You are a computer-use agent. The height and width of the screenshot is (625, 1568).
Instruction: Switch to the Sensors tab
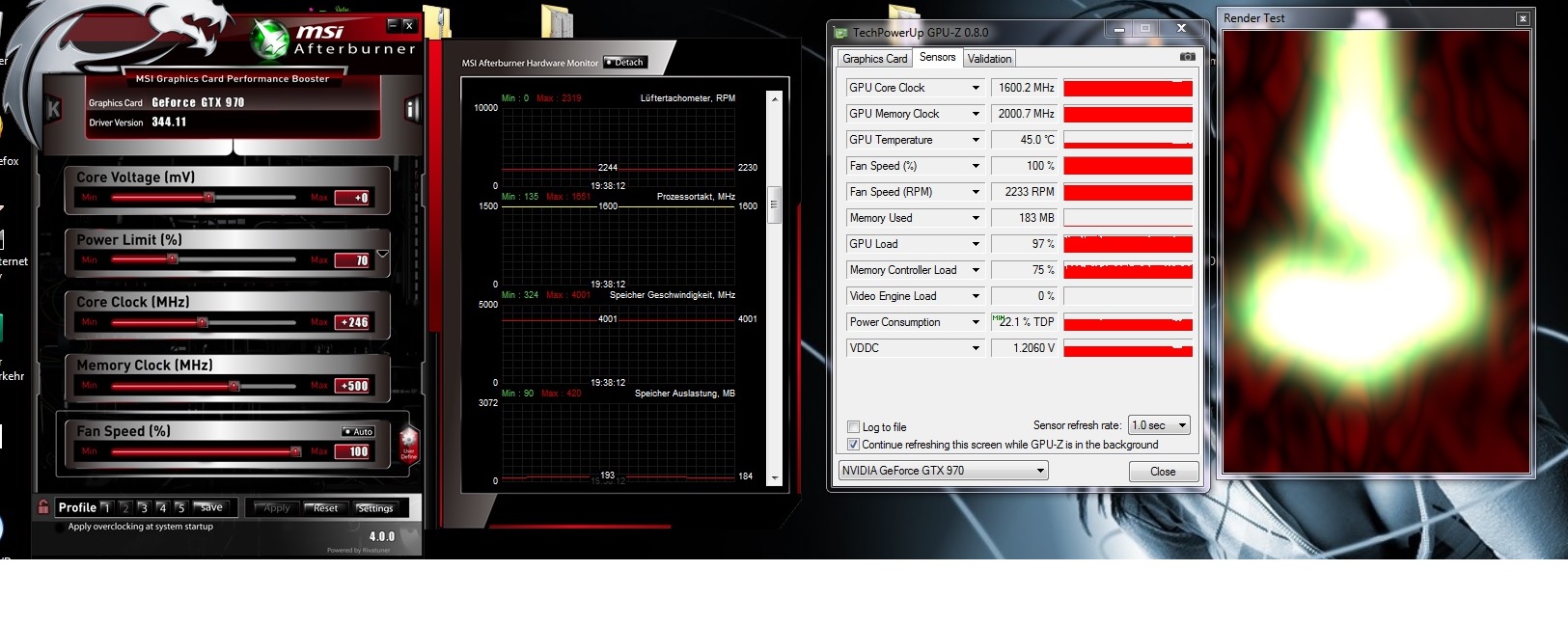(x=937, y=57)
